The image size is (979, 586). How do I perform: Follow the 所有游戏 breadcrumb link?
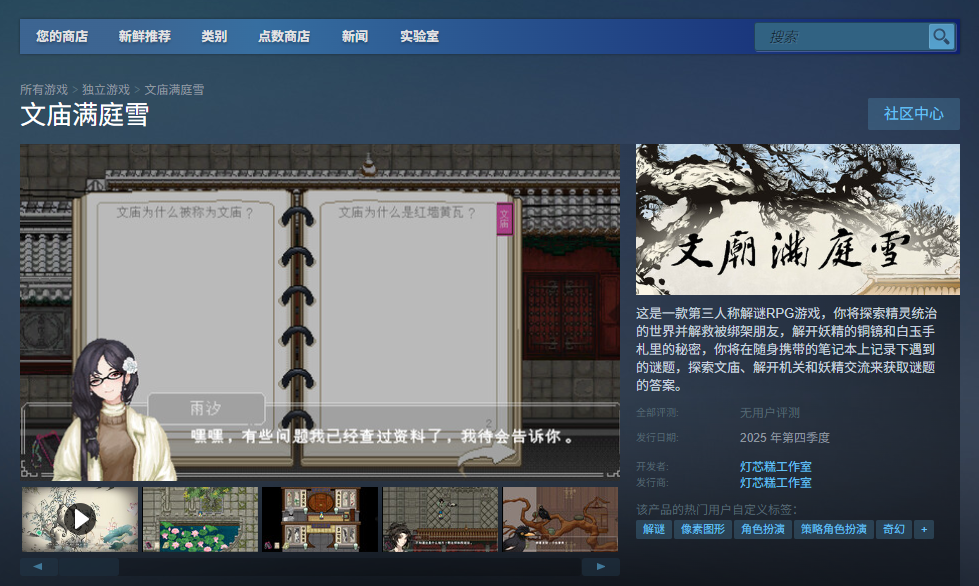point(44,90)
